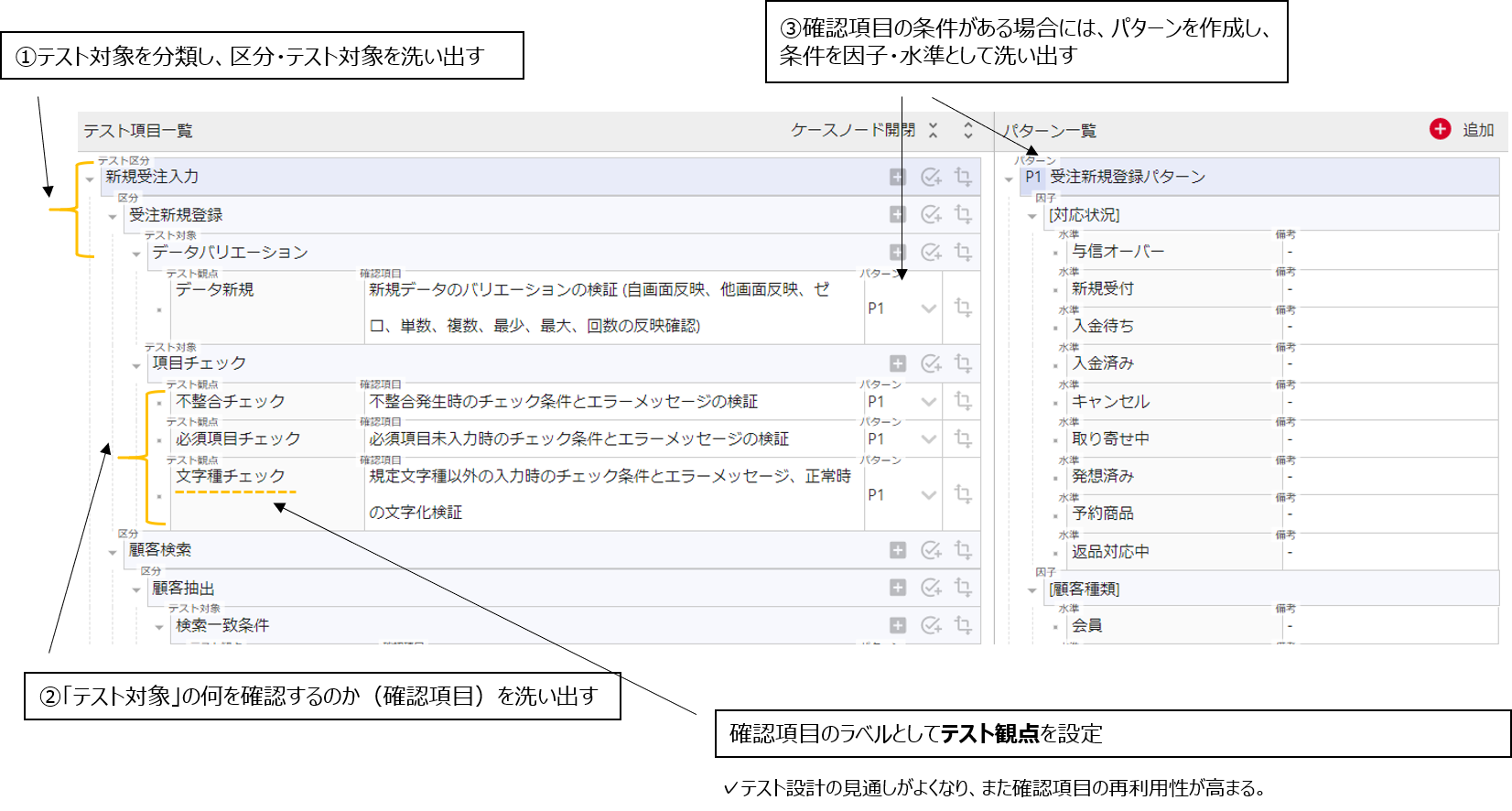Click crop-style icon on データ新規 row
Screen dimensions: 1512x811
pyautogui.click(x=963, y=308)
